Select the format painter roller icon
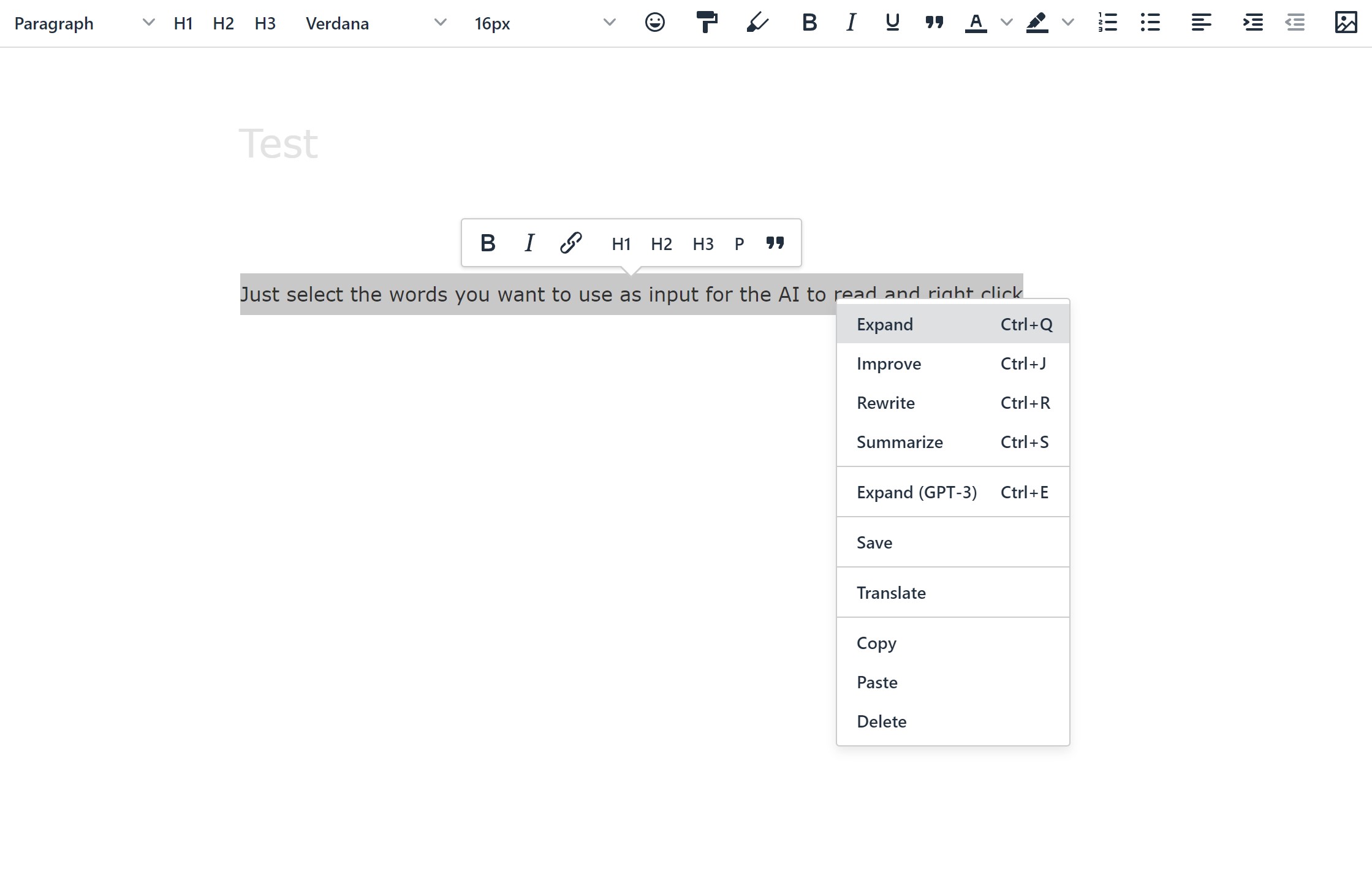 (707, 23)
